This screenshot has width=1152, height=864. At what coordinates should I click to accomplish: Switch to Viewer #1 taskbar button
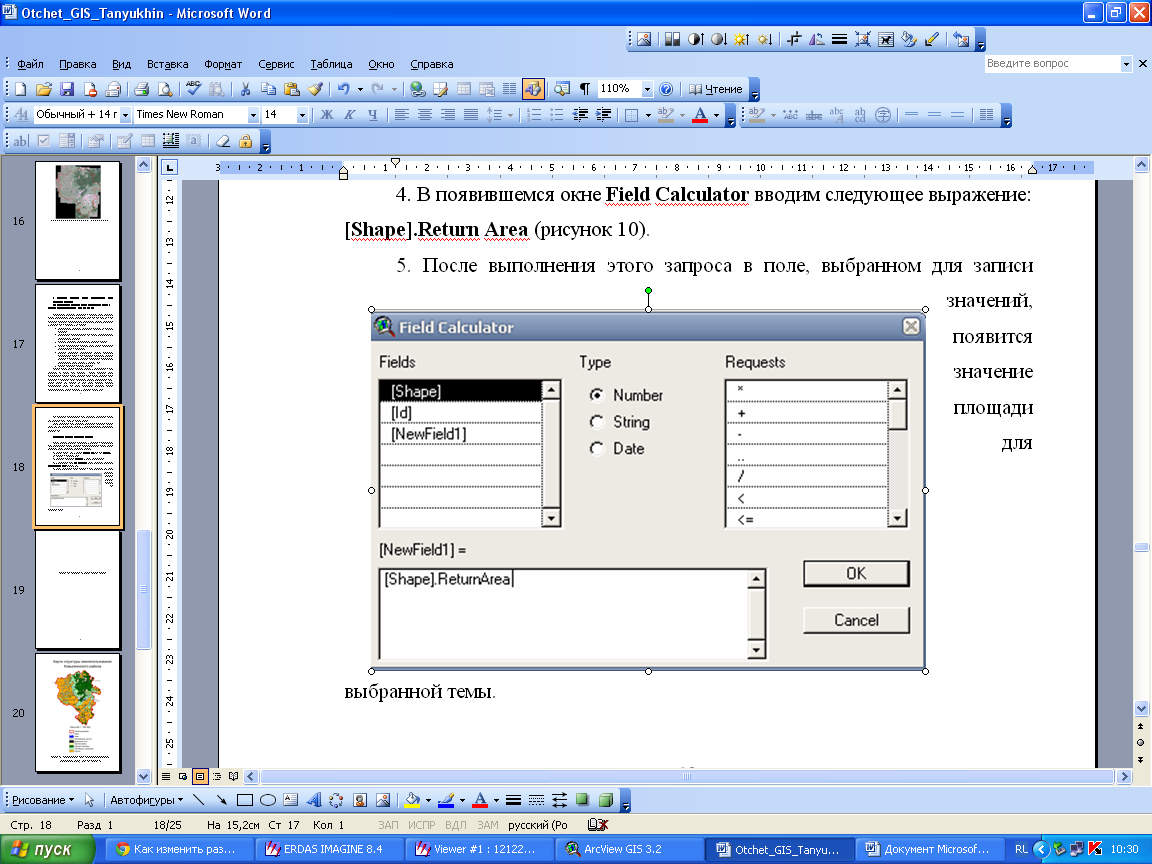click(x=480, y=849)
